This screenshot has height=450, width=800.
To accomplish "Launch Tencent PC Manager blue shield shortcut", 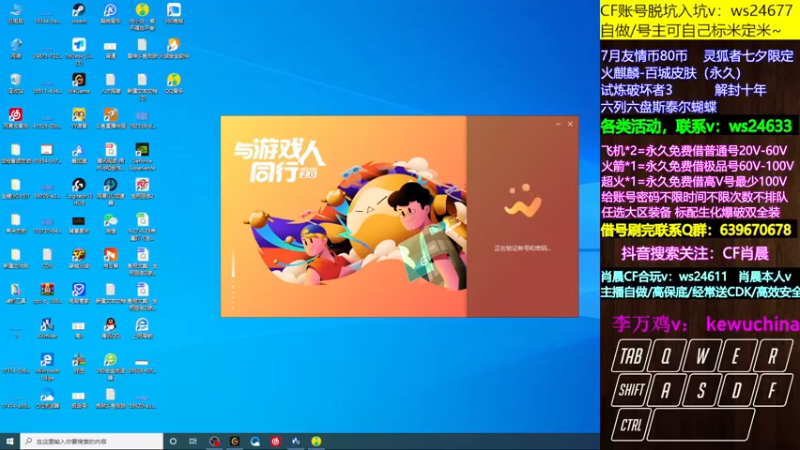I will click(x=79, y=293).
